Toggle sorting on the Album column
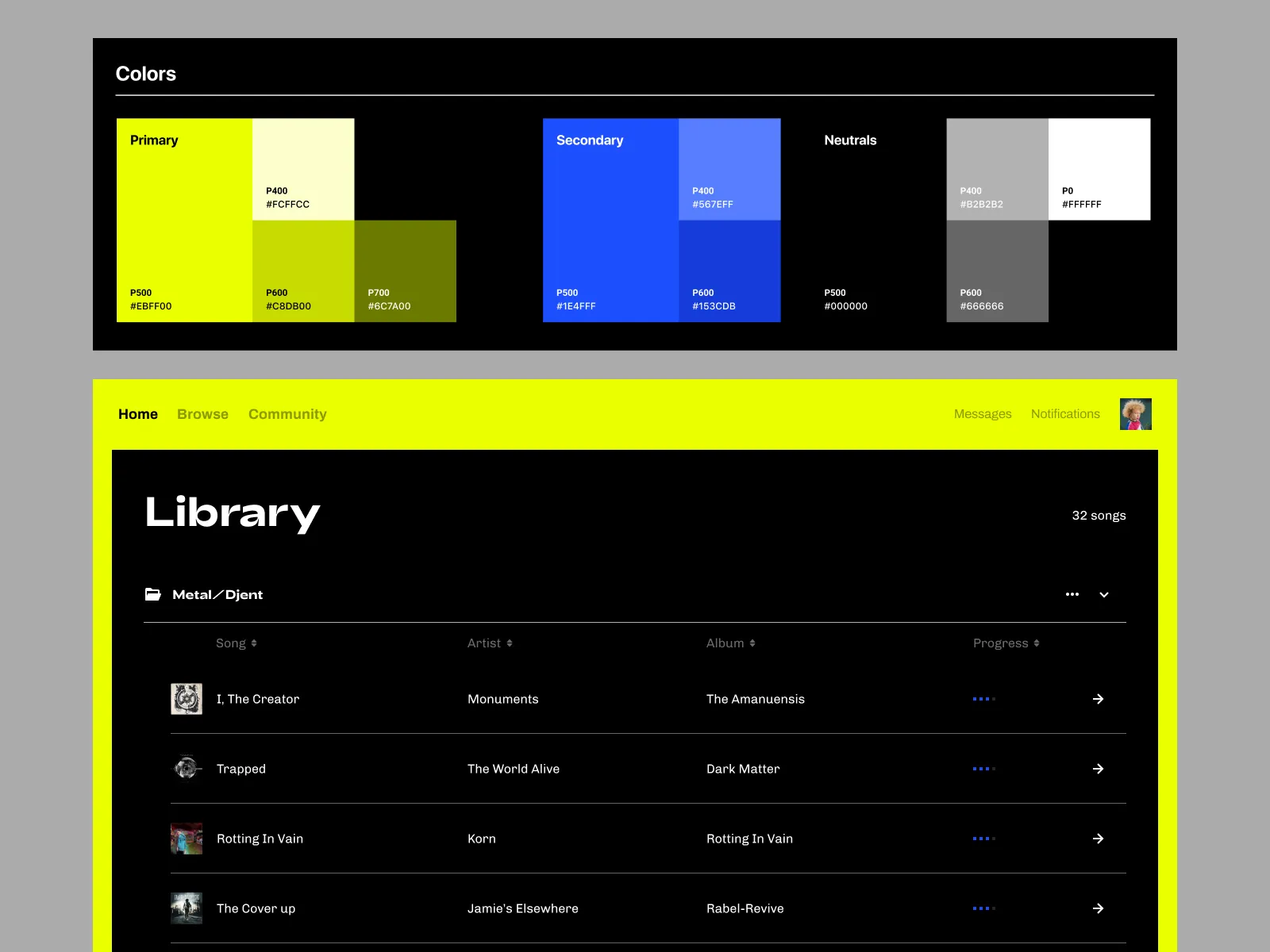The image size is (1270, 952). click(751, 643)
